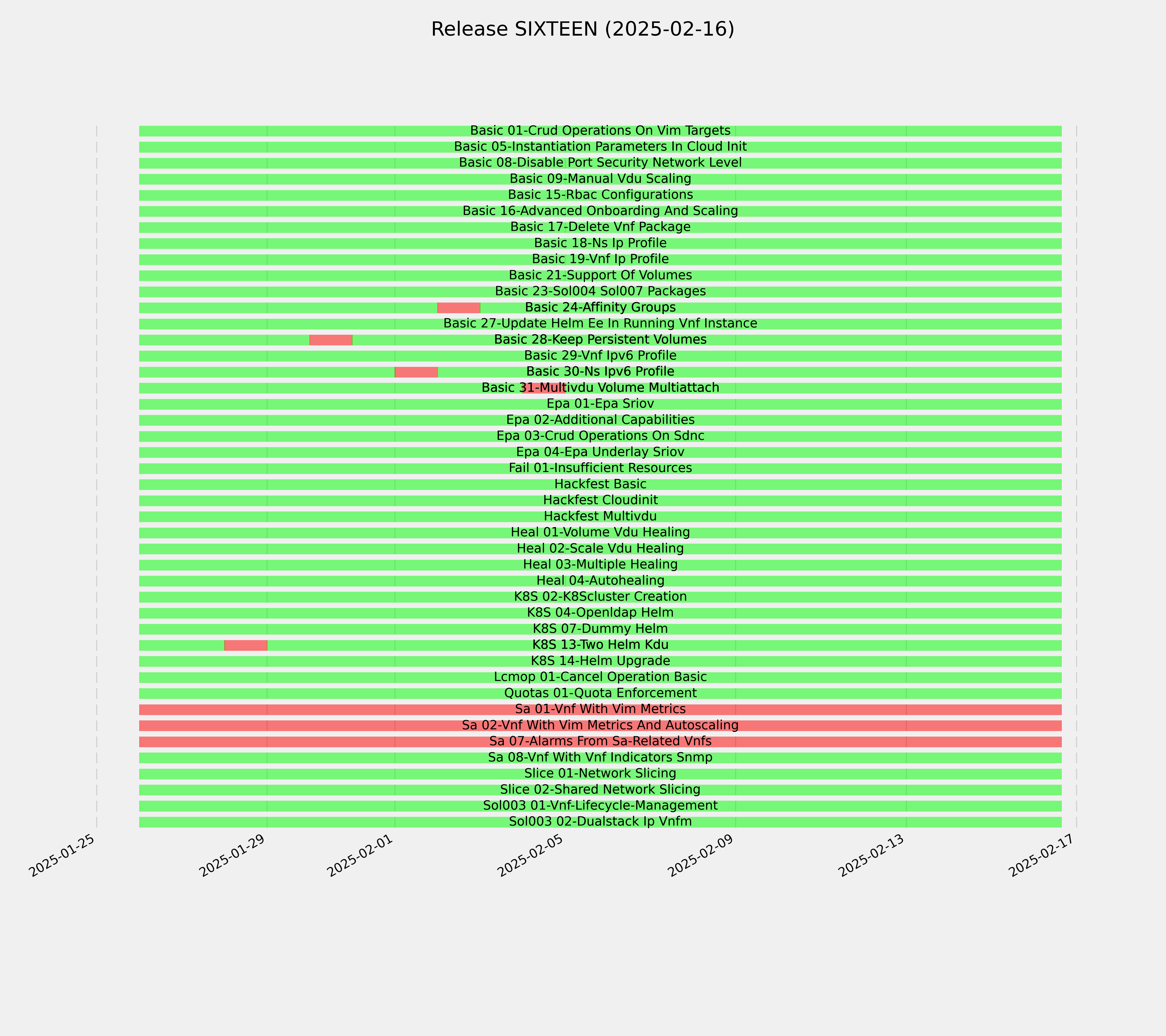
Task: Select the Slice 01-Network Slicing bar
Action: (x=600, y=774)
